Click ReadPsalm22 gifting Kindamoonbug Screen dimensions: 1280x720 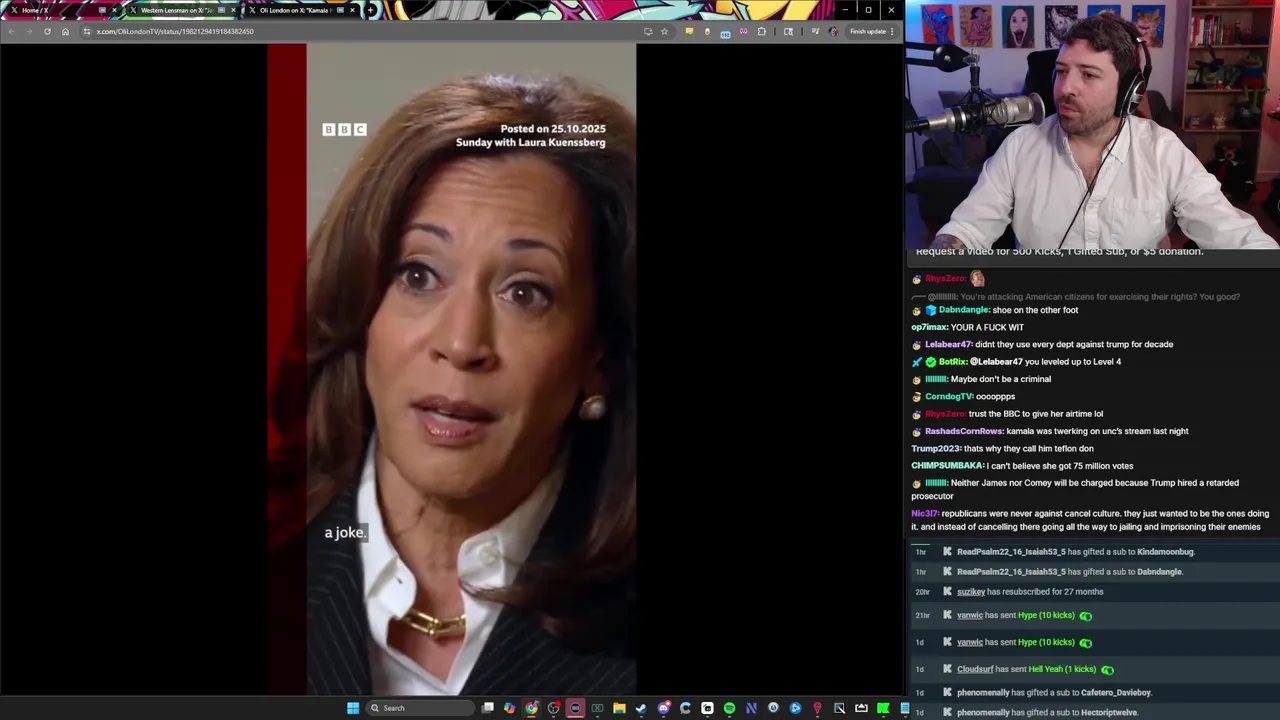1011,552
